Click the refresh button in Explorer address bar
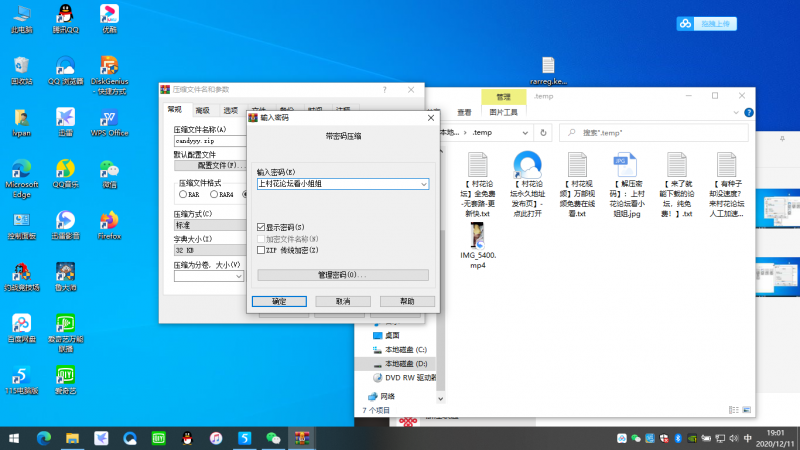Viewport: 800px width, 450px height. point(541,132)
